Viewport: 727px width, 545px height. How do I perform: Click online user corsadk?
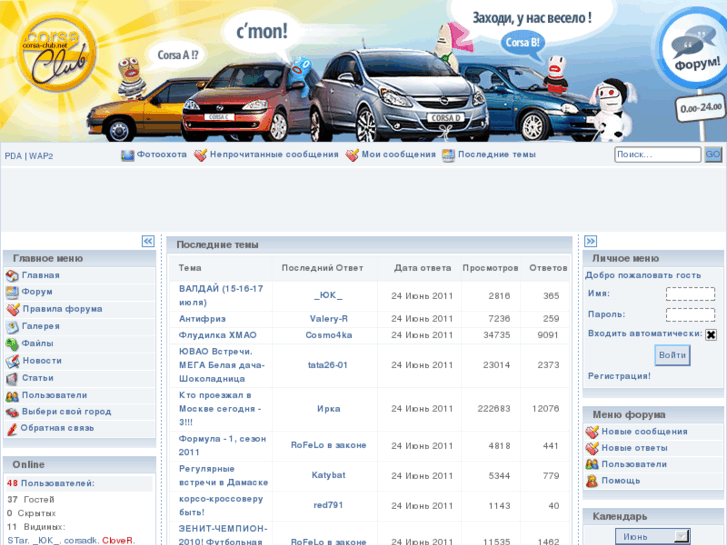(81, 540)
